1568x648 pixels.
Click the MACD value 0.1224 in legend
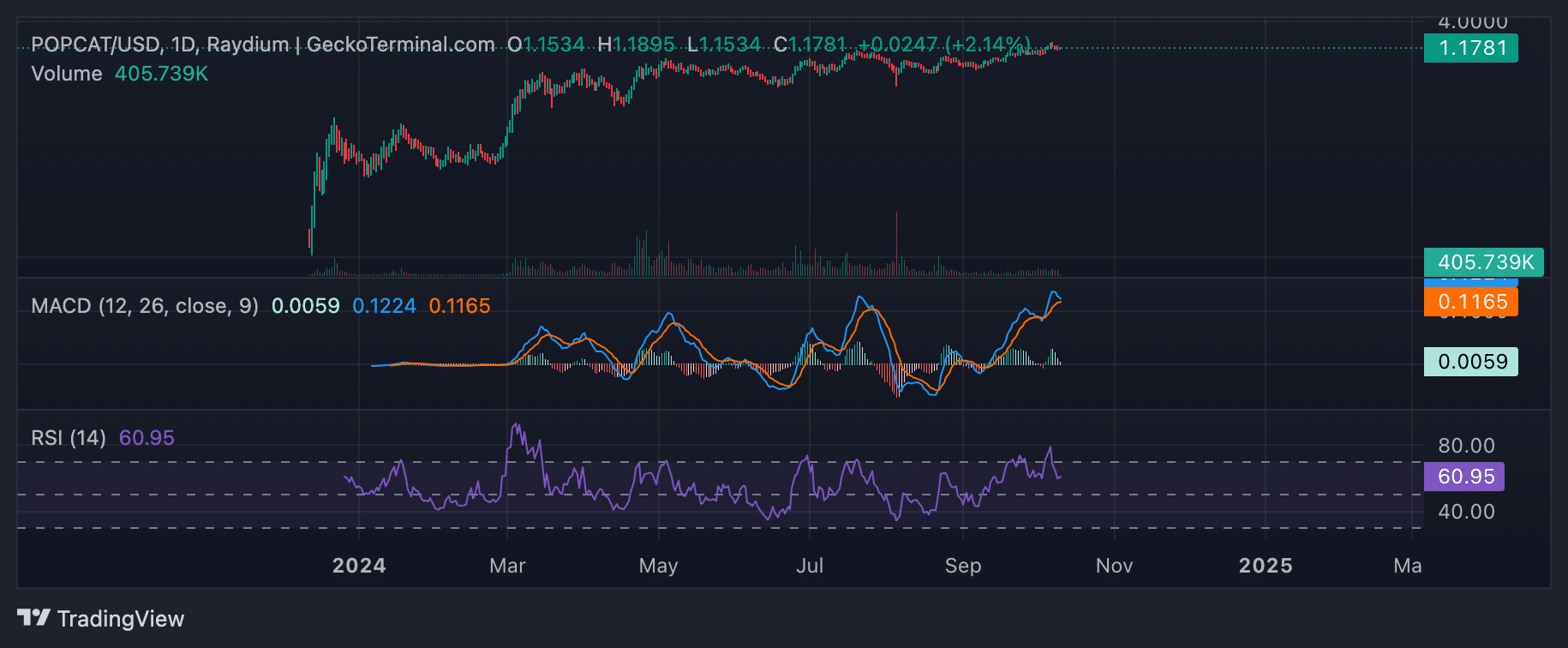coord(384,306)
